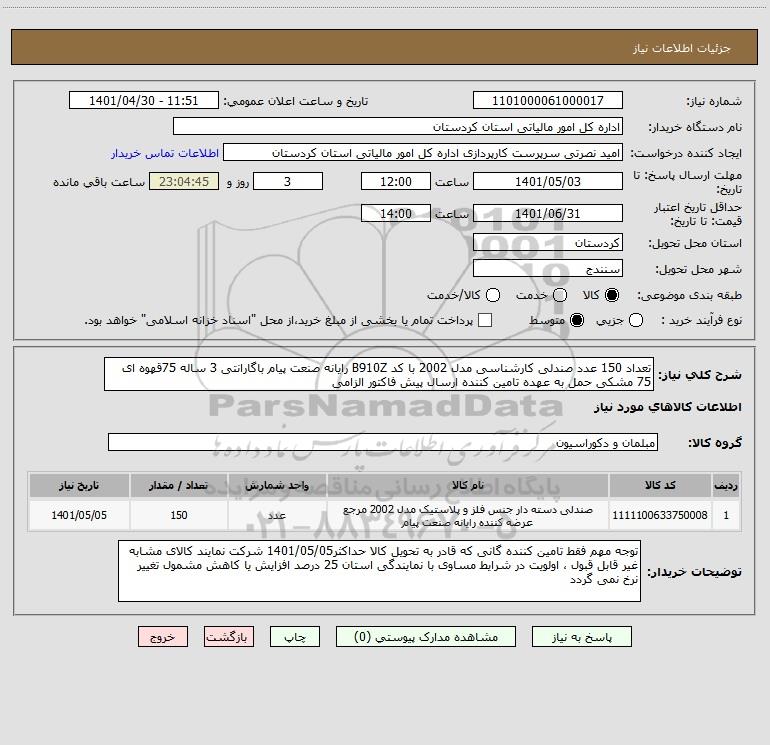Click the goods group field مبلمان و دکوراسیون
Image resolution: width=770 pixels, height=745 pixels.
point(383,442)
